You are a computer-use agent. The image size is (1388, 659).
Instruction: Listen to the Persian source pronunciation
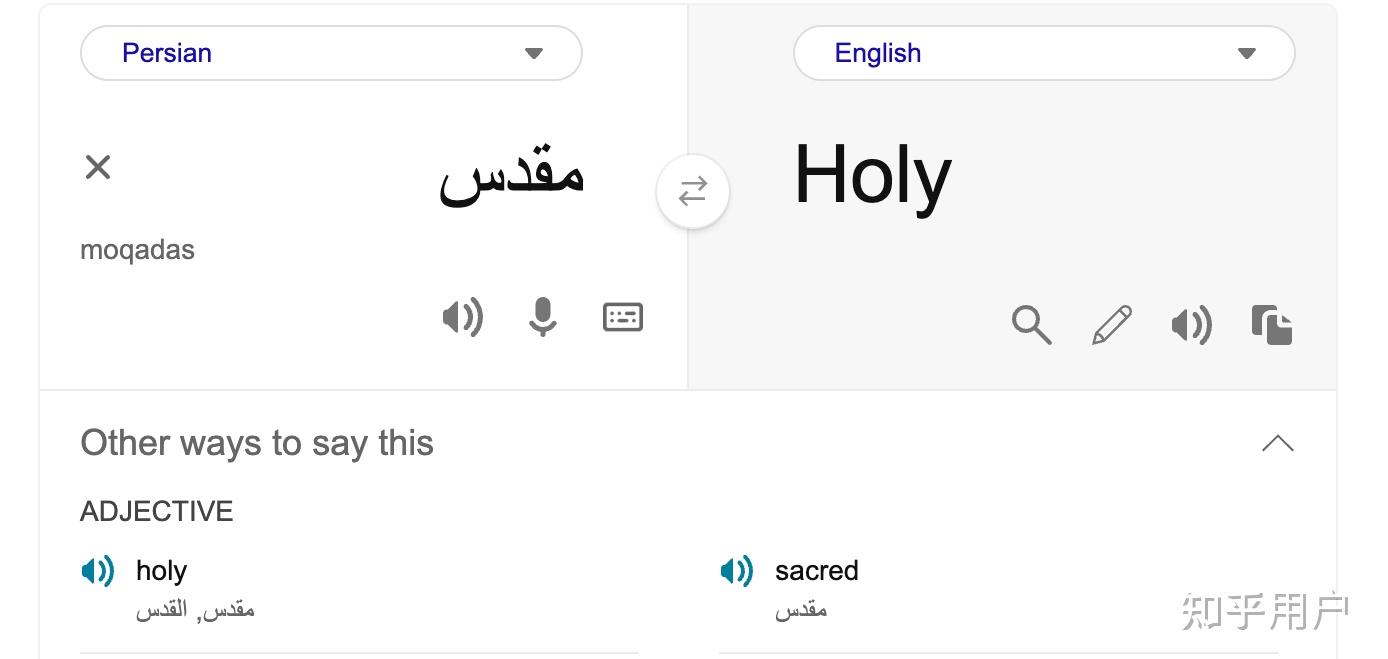462,318
